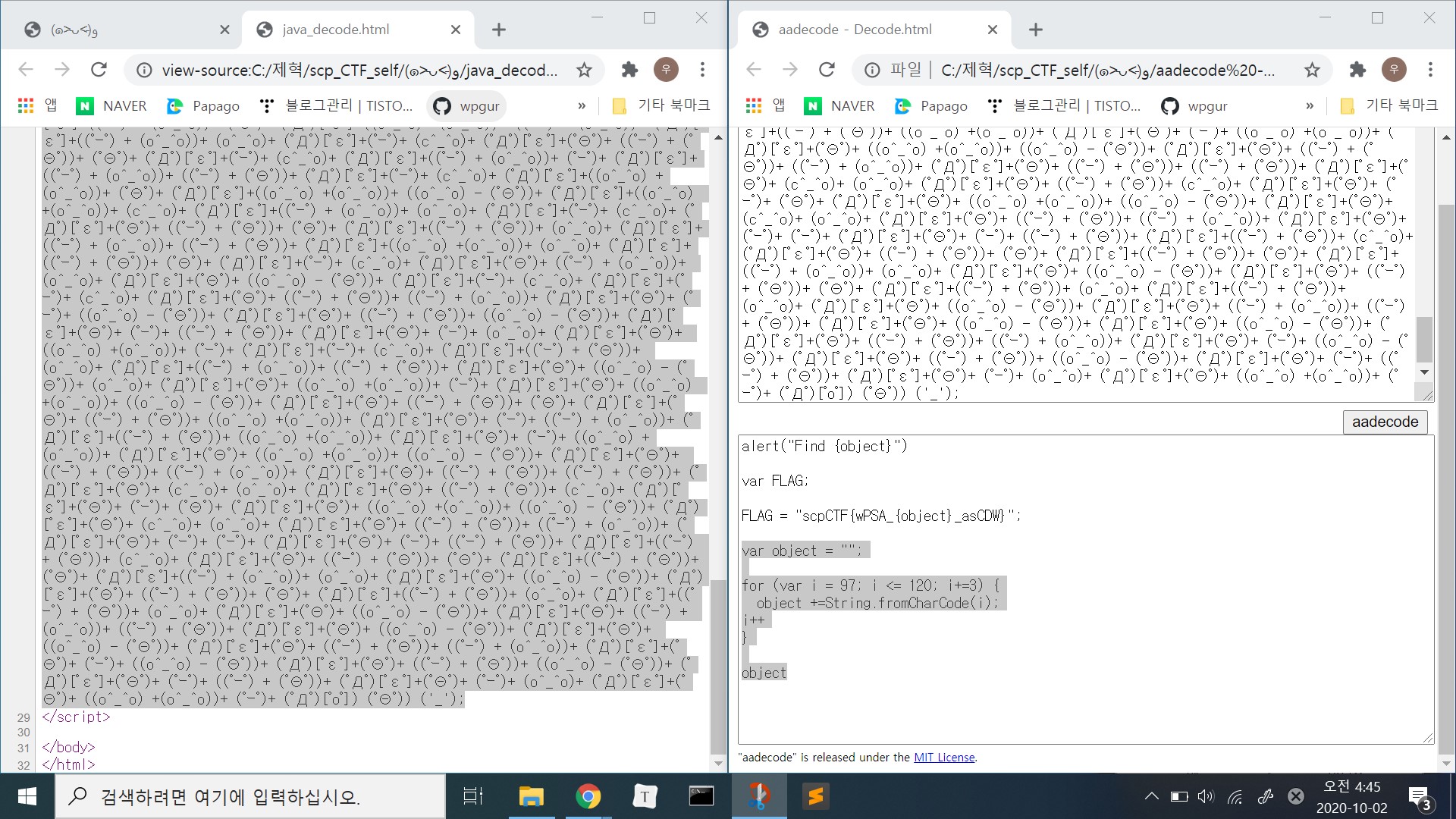Show hidden system tray icons
Viewport: 1456px width, 819px height.
coord(1151,796)
